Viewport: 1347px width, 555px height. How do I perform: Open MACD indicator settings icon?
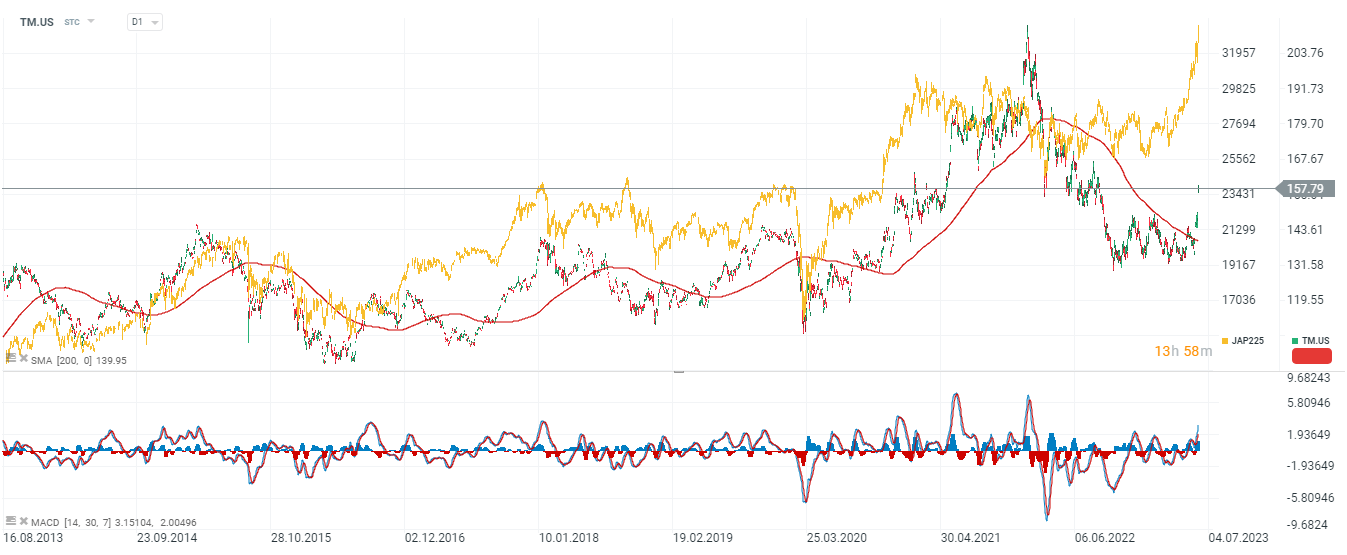[10, 521]
